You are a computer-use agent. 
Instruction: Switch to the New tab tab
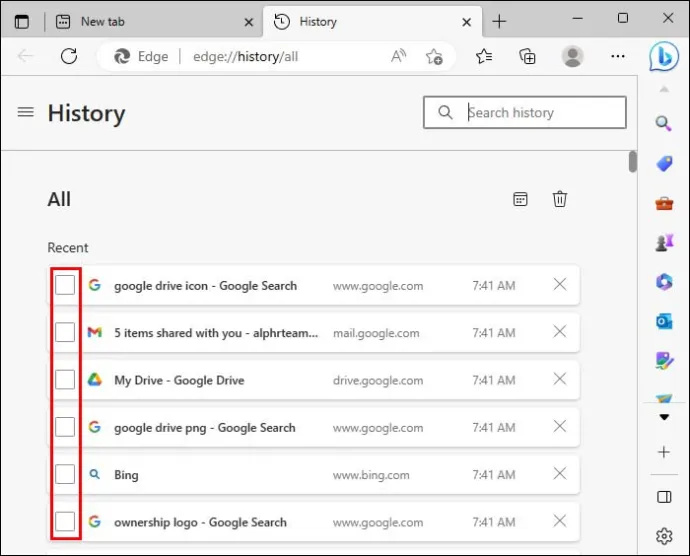point(155,22)
